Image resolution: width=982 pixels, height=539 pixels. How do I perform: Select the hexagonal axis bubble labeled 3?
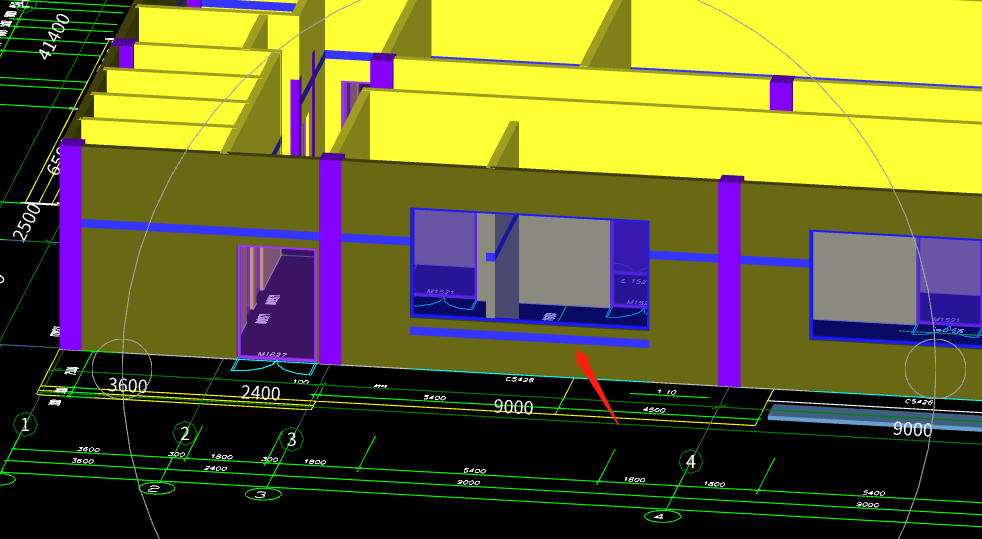coord(291,440)
